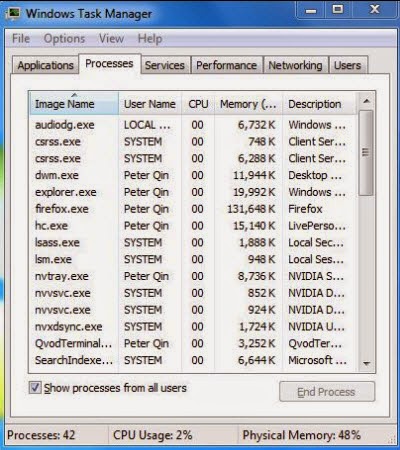The image size is (400, 450).
Task: Click the scrollbar down arrow
Action: click(366, 363)
